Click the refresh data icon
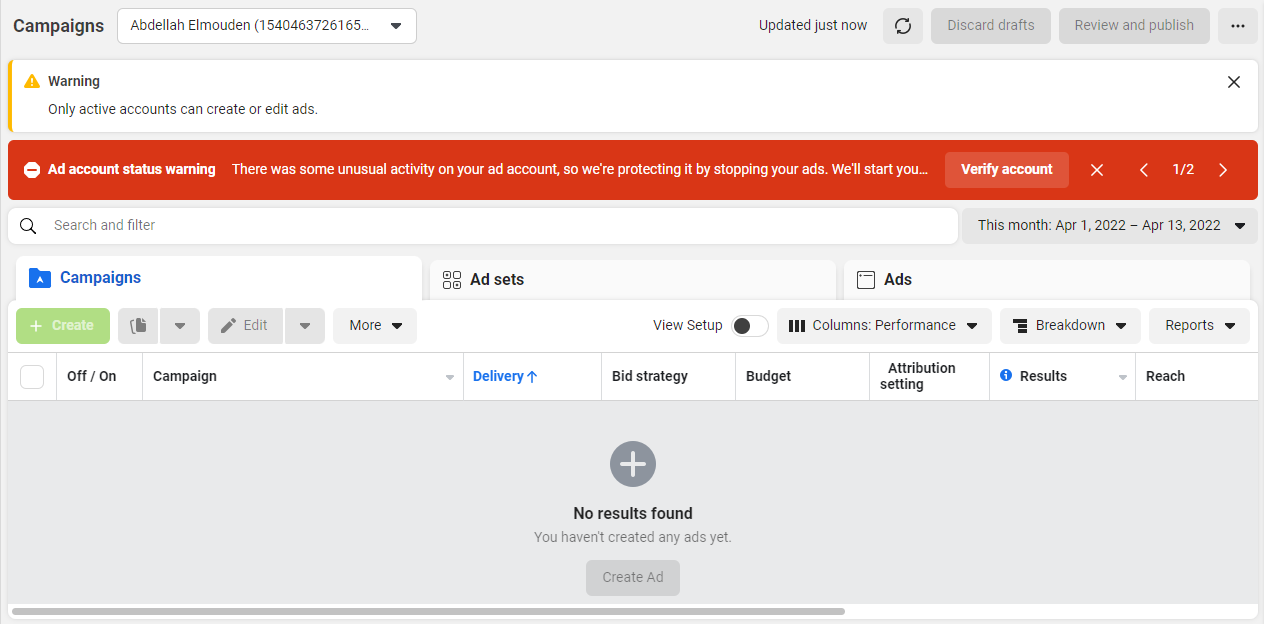Screen dimensions: 1264x624 tap(902, 26)
